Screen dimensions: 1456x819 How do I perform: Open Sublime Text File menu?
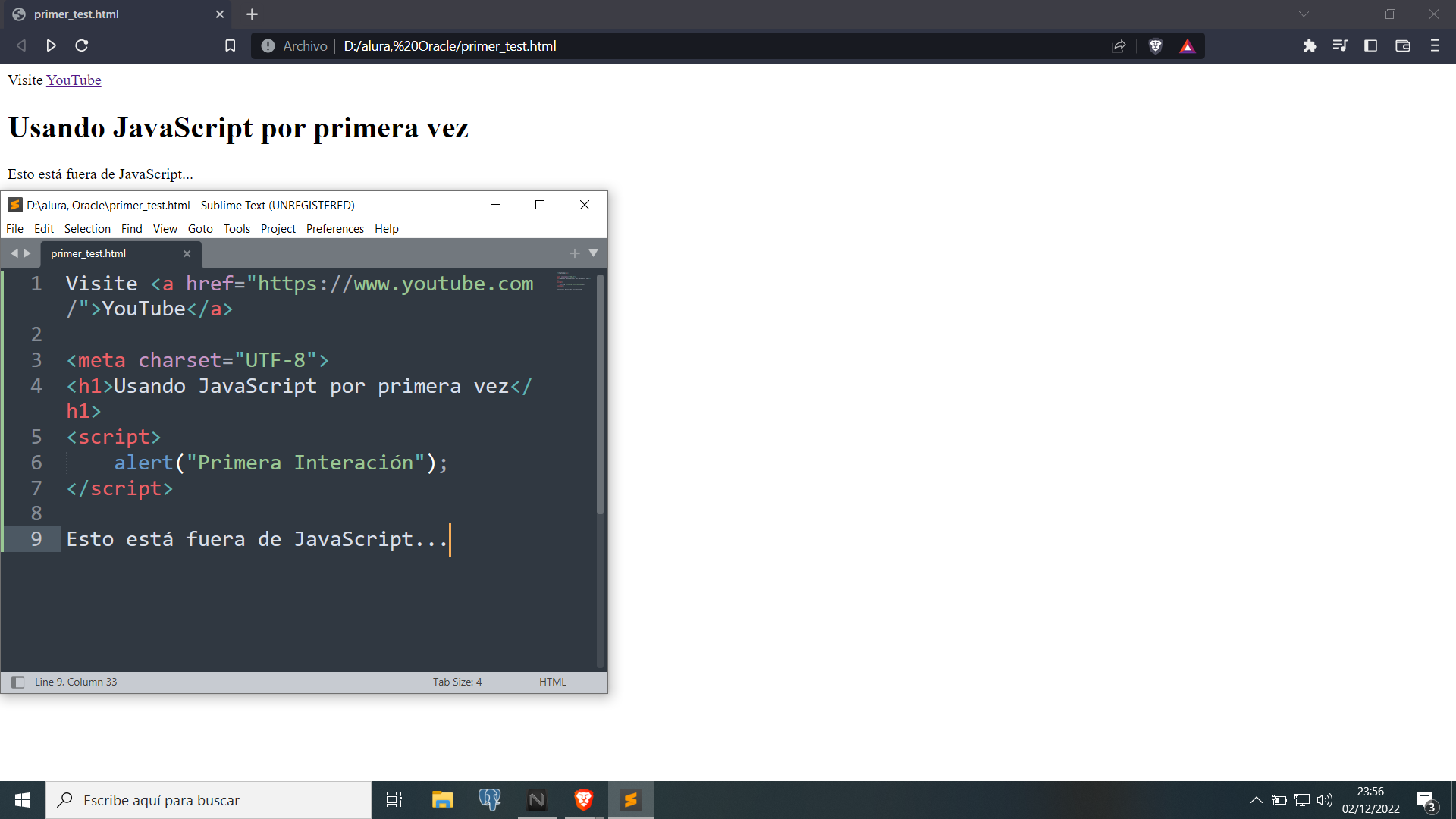pyautogui.click(x=14, y=229)
